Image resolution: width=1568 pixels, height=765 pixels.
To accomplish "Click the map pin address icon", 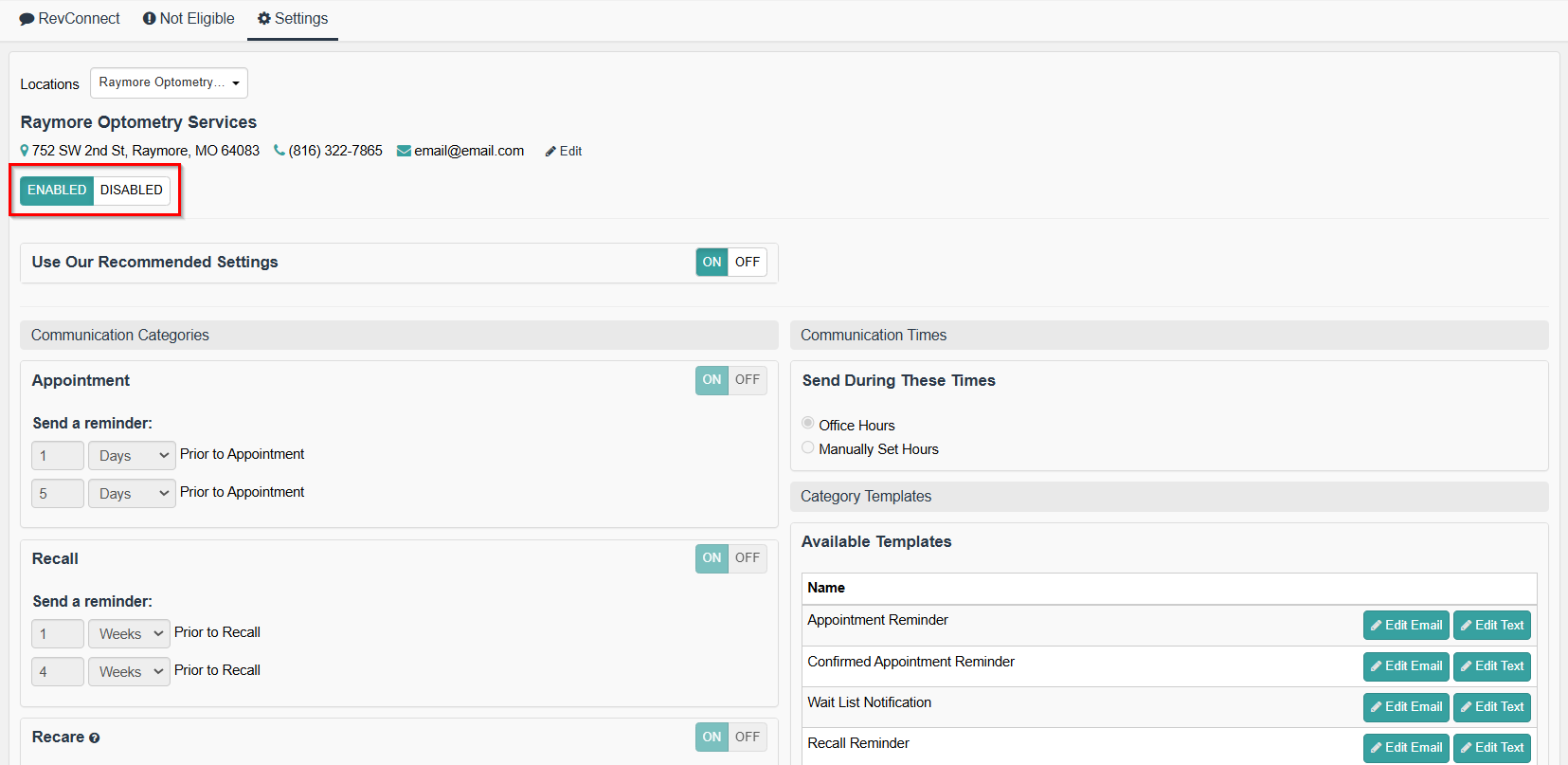I will click(25, 151).
